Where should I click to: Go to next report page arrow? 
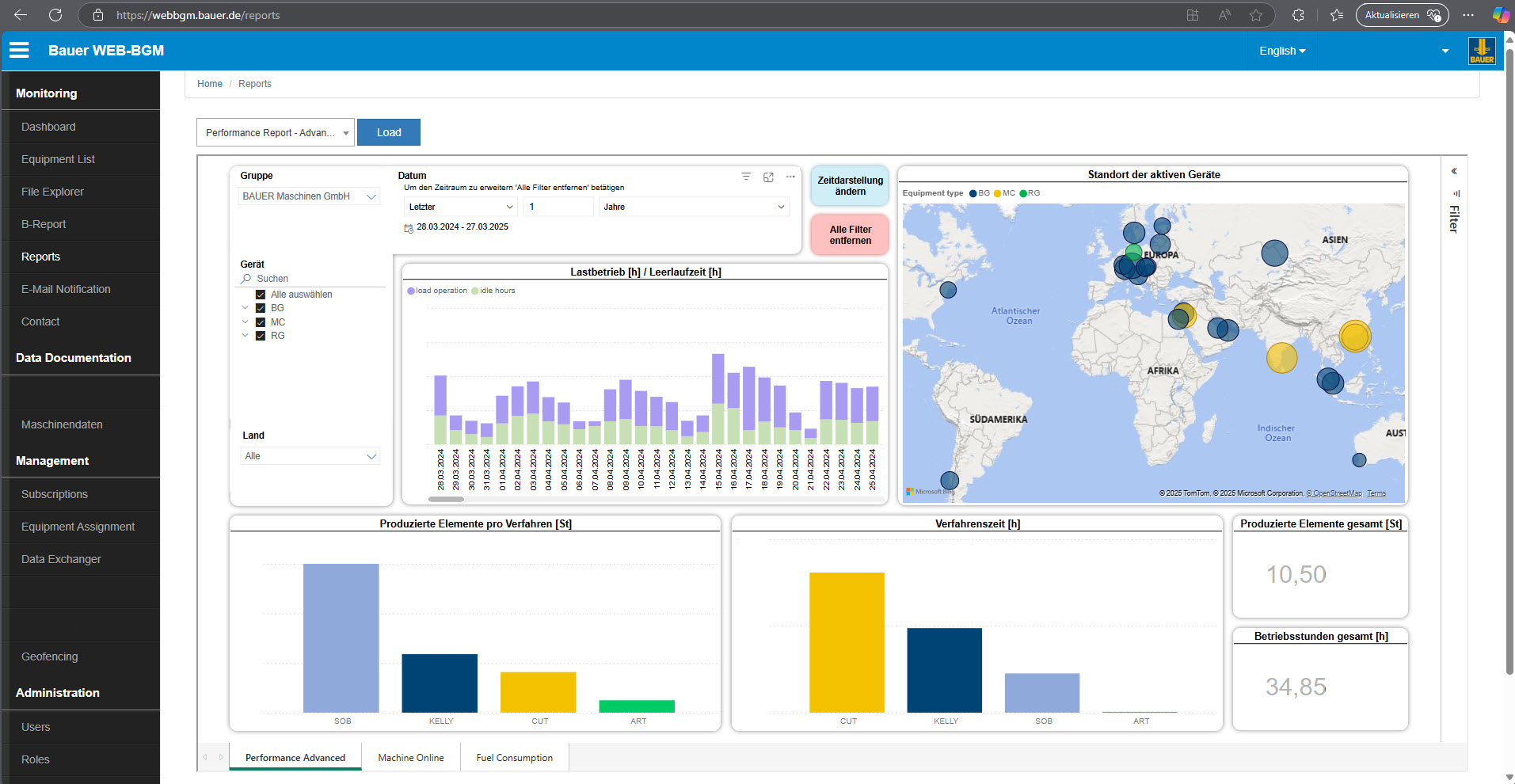pyautogui.click(x=221, y=757)
